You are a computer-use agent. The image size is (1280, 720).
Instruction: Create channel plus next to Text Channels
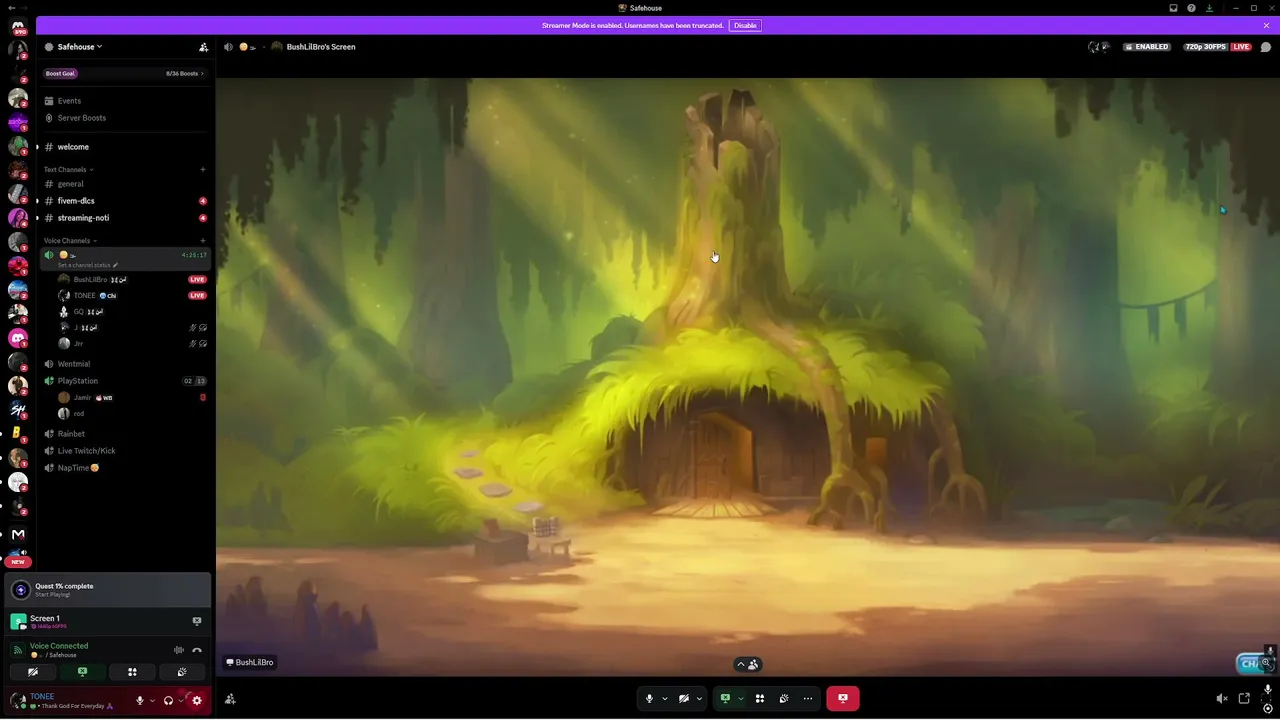203,170
